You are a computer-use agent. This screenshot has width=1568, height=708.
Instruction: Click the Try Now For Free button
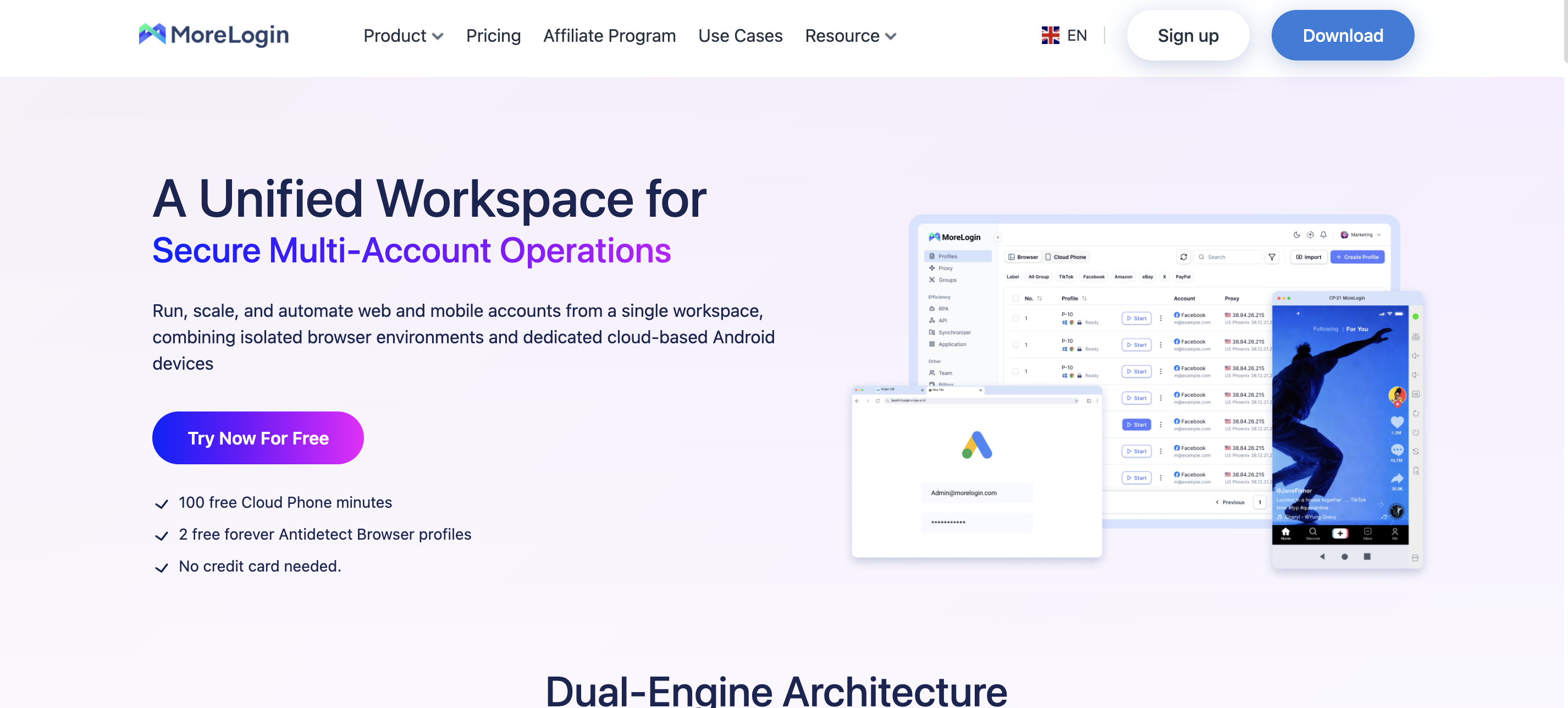pyautogui.click(x=257, y=437)
